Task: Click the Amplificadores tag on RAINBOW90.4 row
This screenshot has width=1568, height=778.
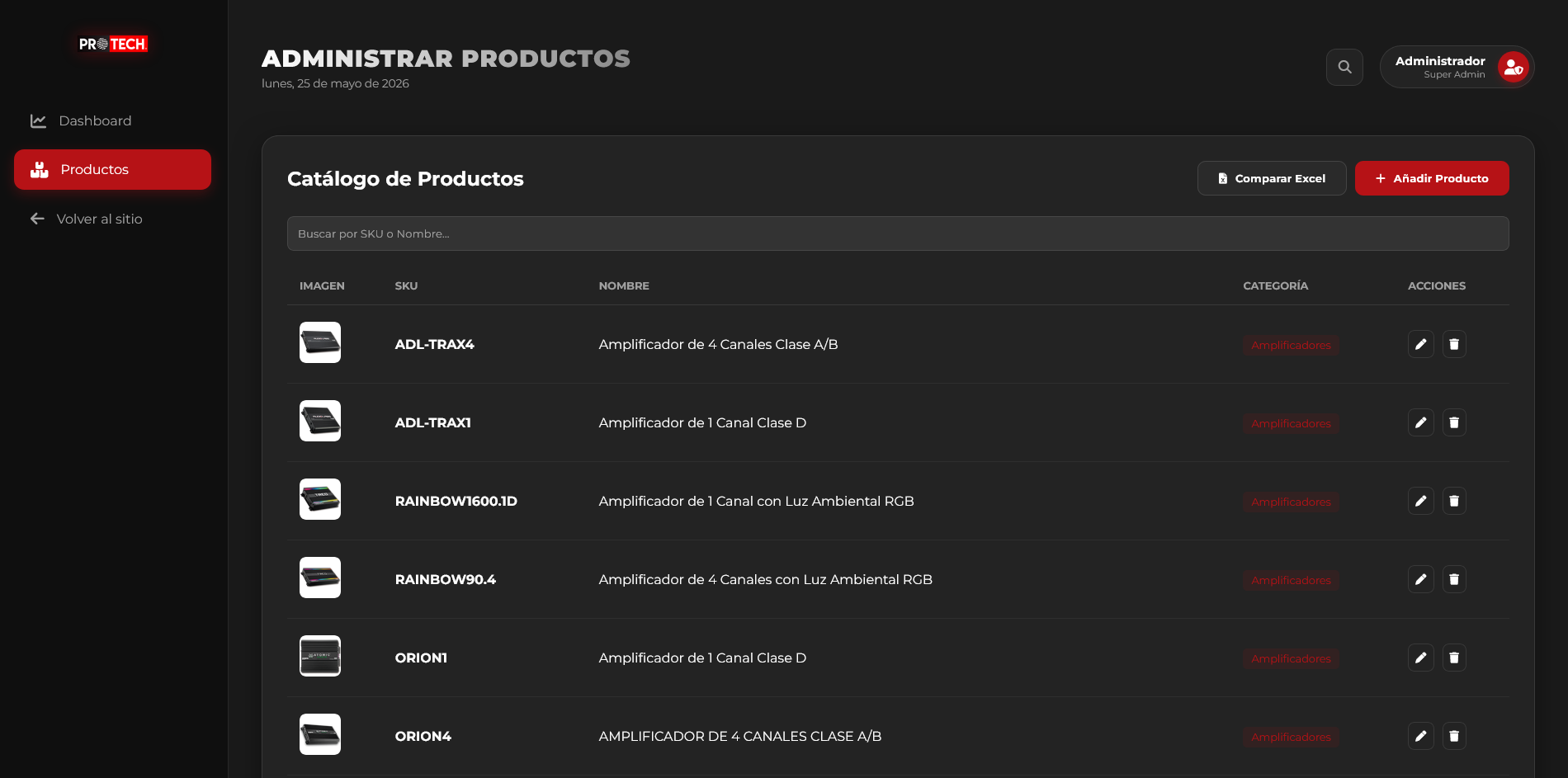Action: point(1291,580)
